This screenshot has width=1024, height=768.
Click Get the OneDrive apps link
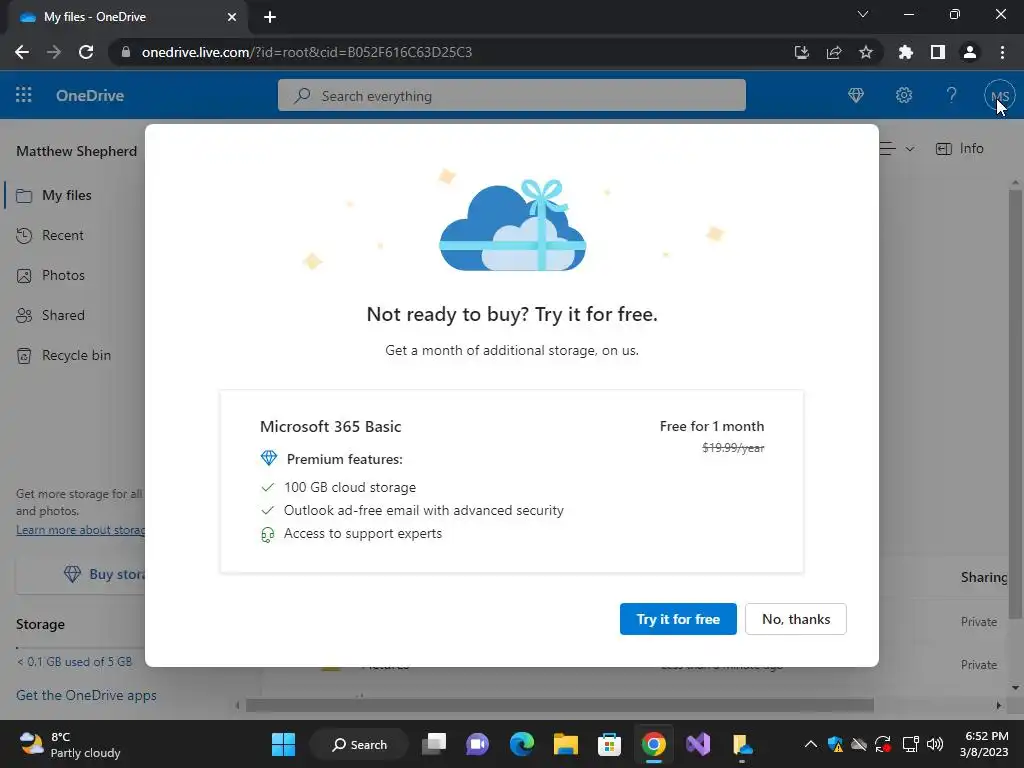tap(86, 696)
